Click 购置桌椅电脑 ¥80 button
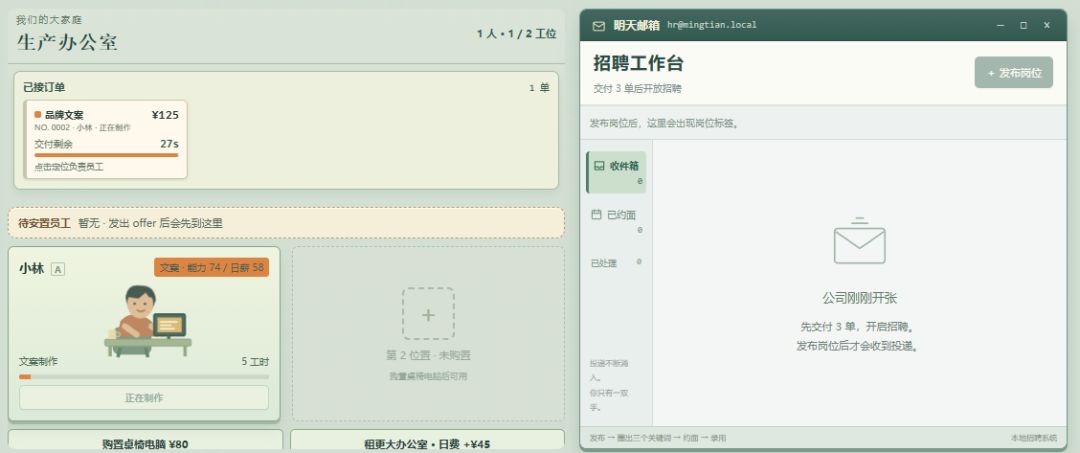1080x453 pixels. pos(145,442)
